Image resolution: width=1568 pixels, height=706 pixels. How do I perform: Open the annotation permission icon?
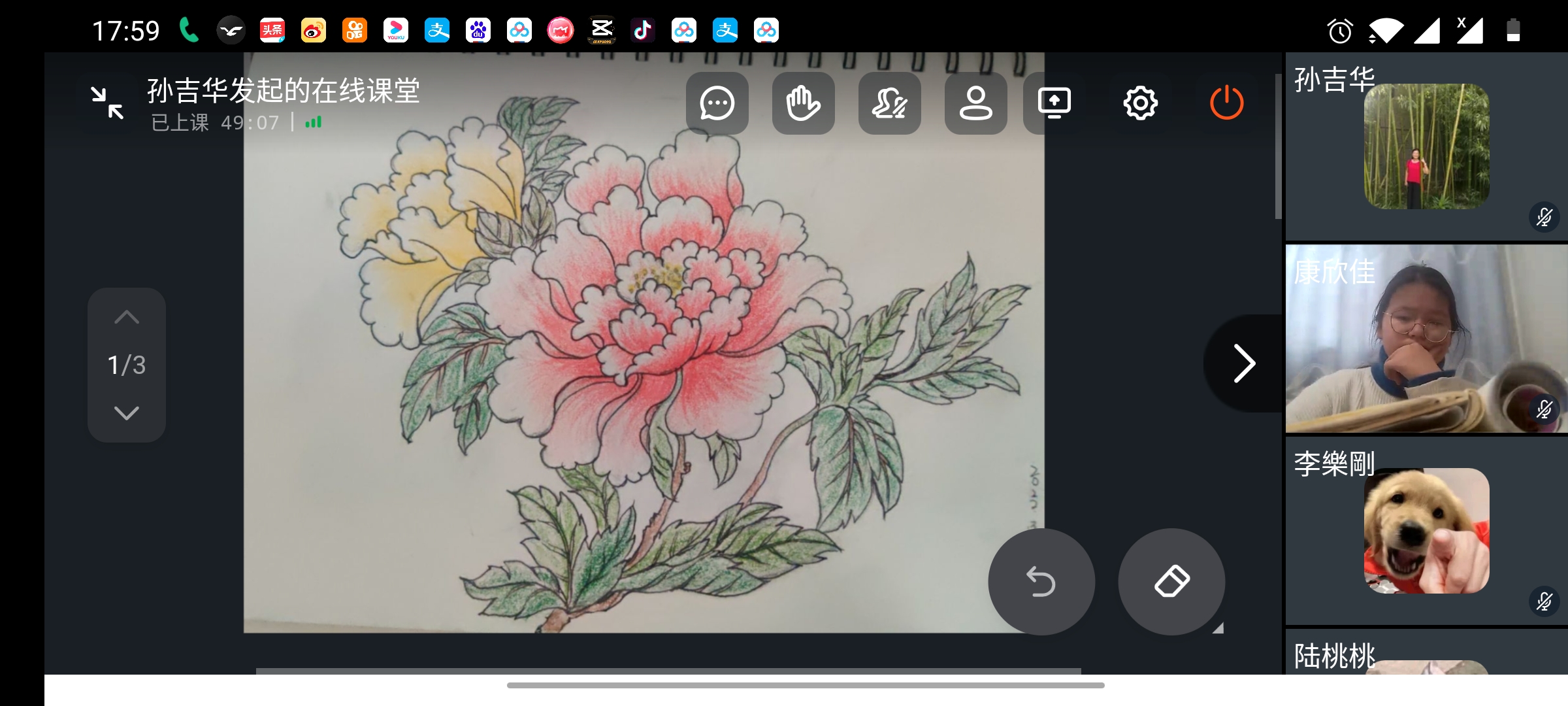(x=889, y=103)
